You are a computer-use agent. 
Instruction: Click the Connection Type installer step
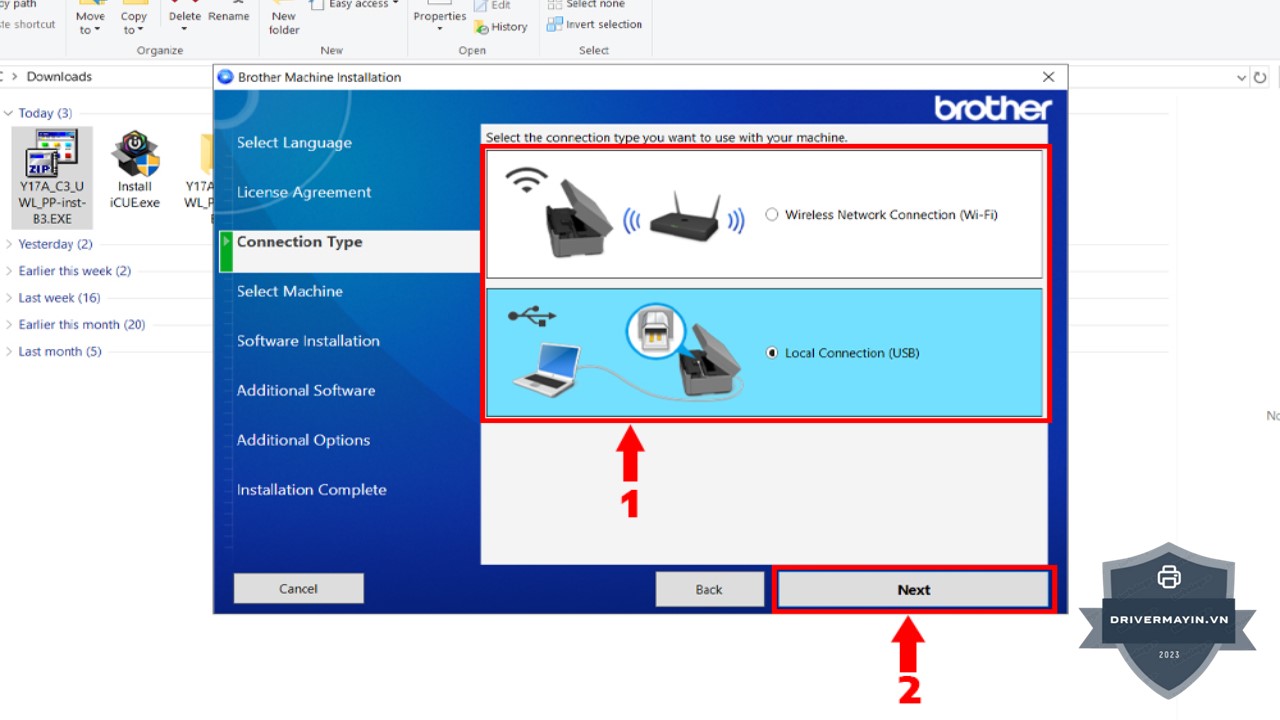coord(299,242)
